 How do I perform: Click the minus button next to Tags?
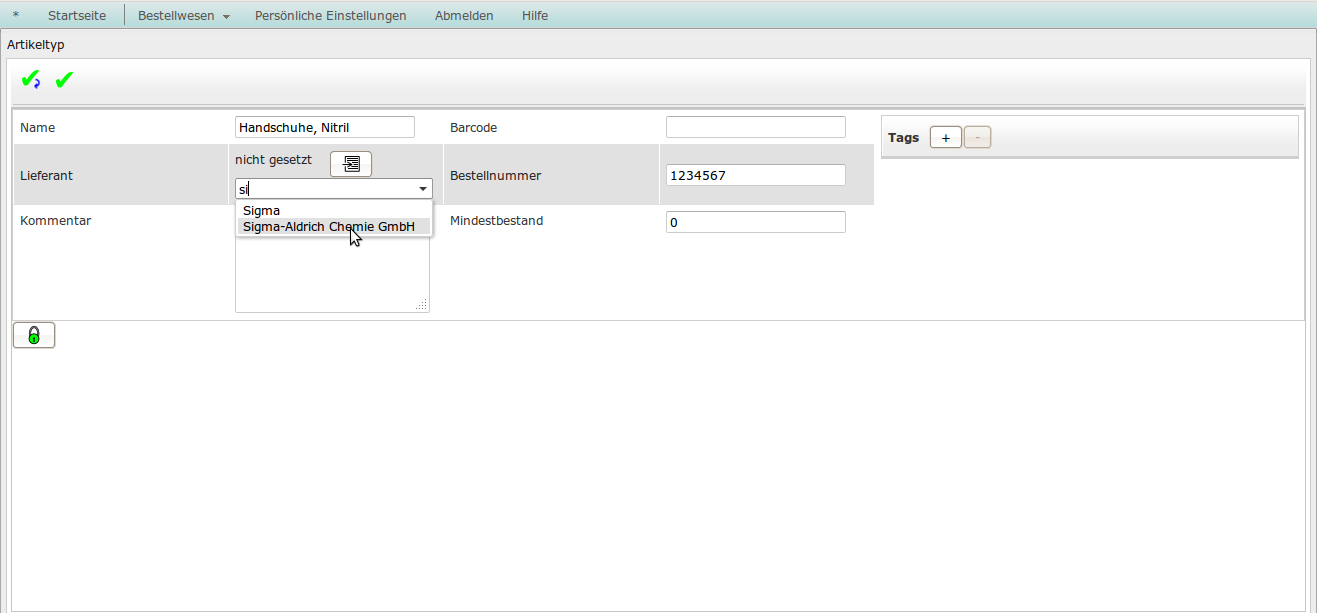coord(977,137)
